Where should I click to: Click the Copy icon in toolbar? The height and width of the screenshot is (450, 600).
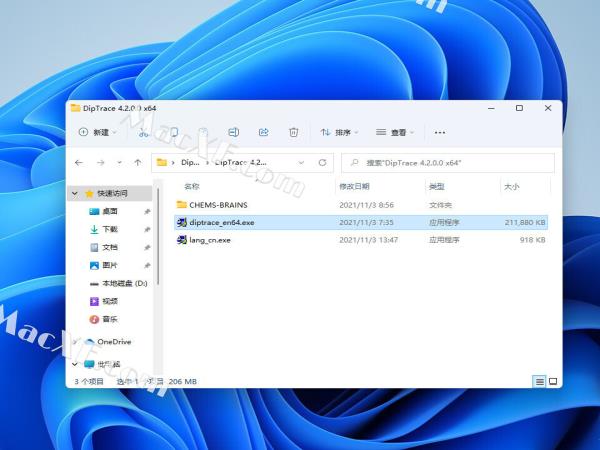tap(174, 132)
